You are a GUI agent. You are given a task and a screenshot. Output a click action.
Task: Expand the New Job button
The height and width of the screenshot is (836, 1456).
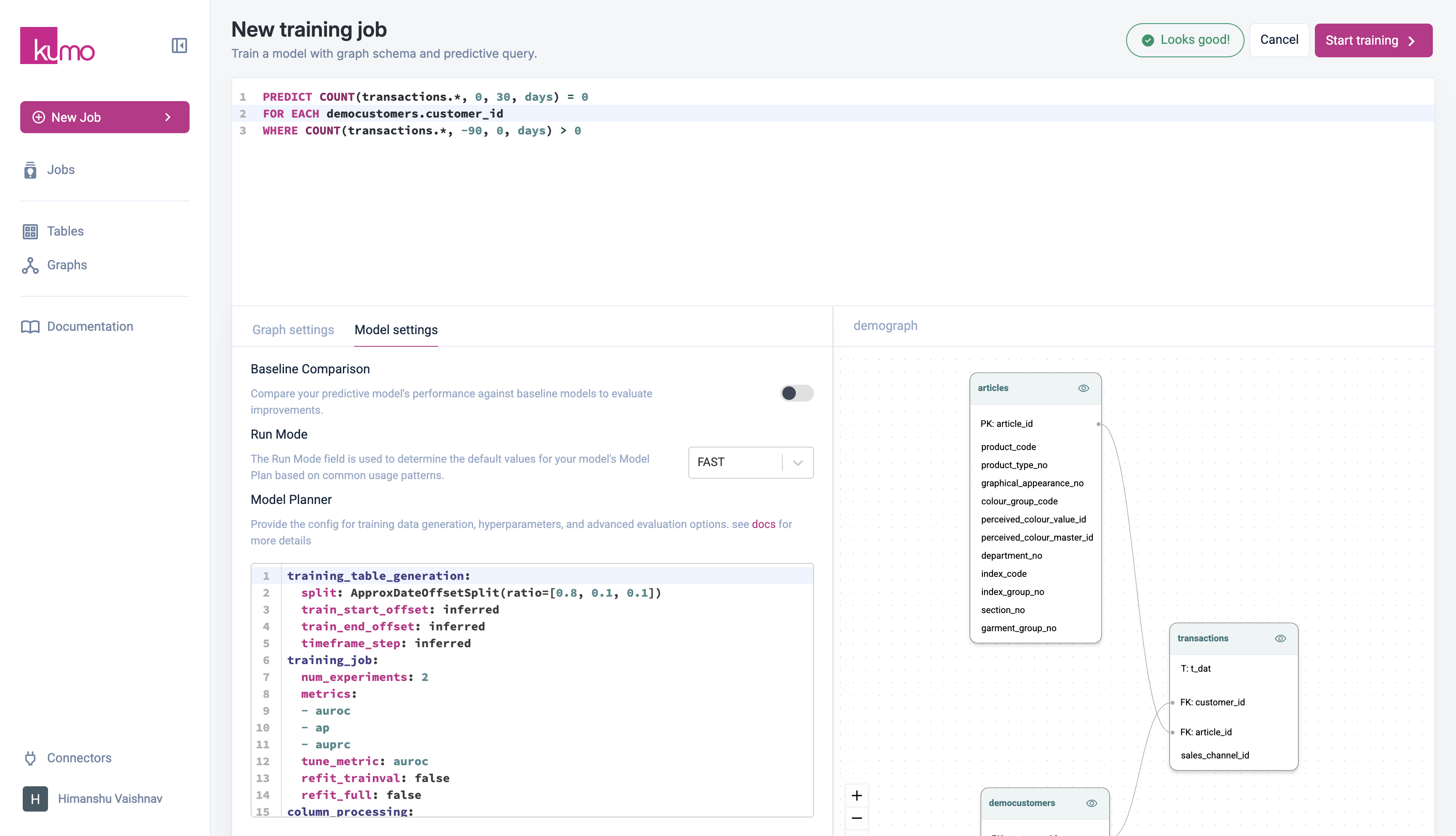click(104, 117)
